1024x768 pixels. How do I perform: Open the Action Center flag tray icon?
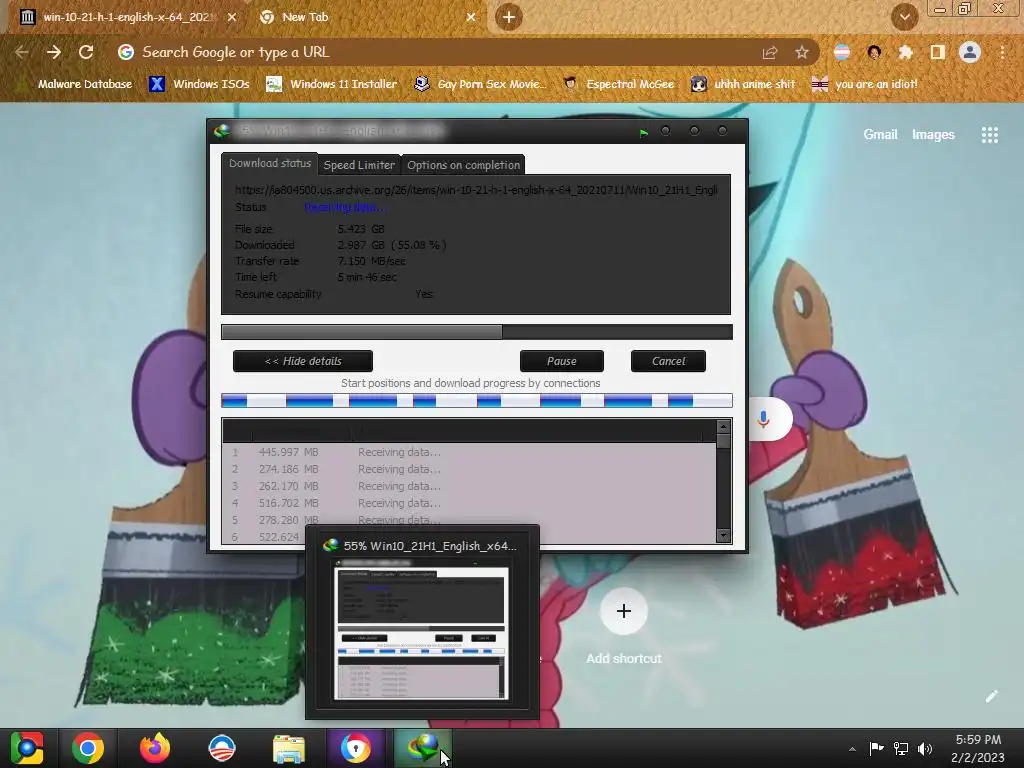click(x=876, y=748)
